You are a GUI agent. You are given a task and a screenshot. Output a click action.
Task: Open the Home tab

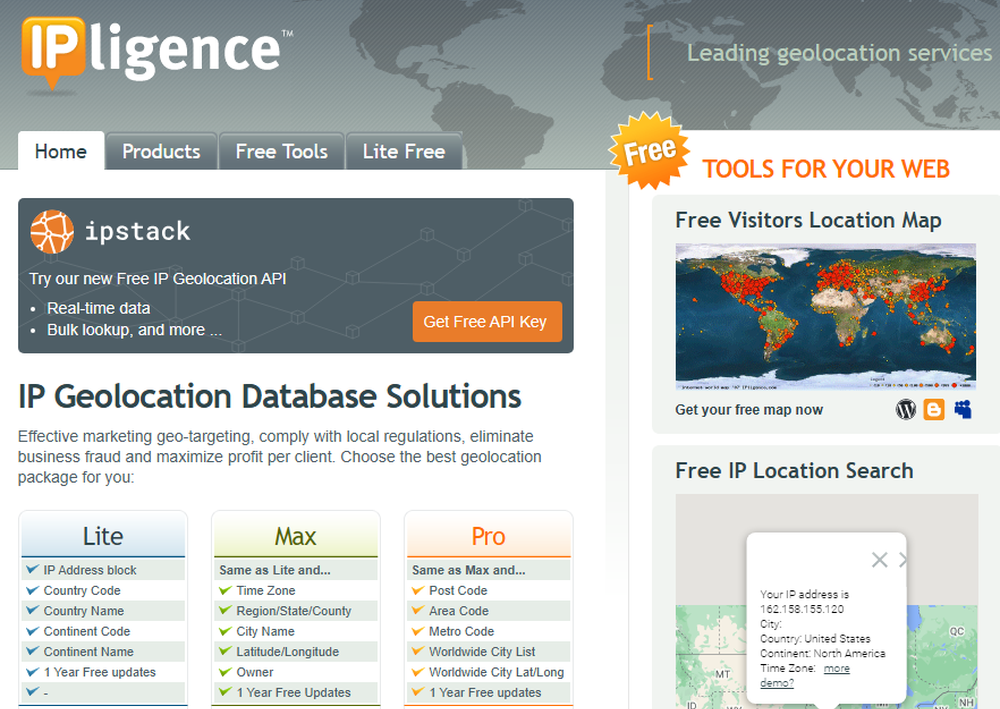[61, 151]
